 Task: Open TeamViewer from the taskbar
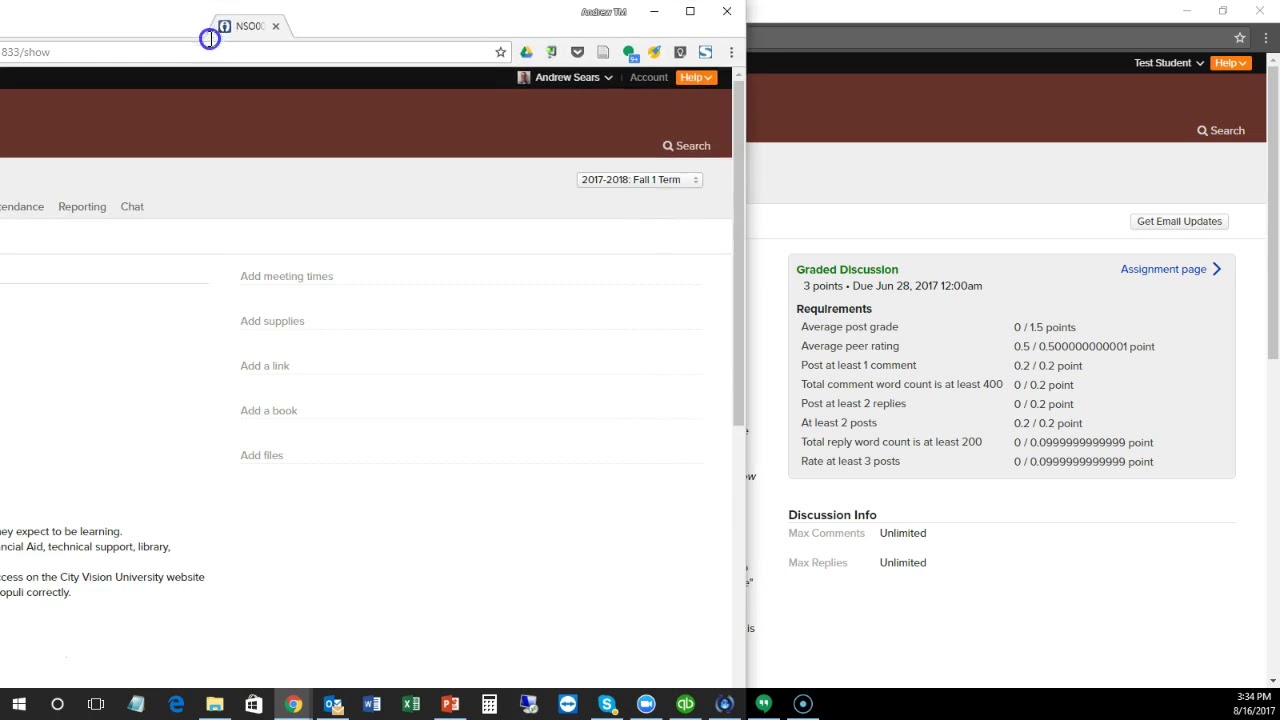(x=567, y=704)
